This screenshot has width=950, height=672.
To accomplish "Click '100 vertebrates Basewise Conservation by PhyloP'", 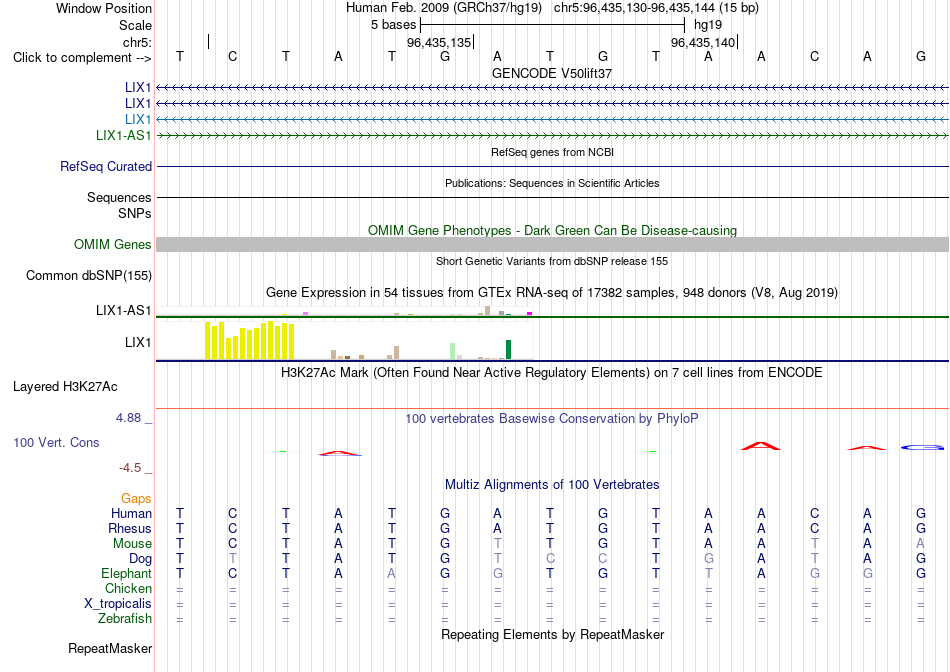I will [551, 419].
